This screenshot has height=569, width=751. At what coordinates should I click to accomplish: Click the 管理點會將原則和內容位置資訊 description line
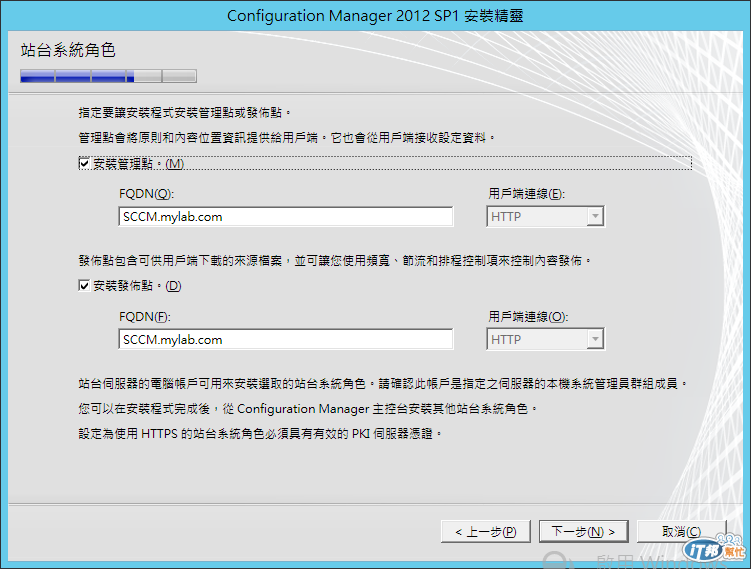pyautogui.click(x=286, y=138)
